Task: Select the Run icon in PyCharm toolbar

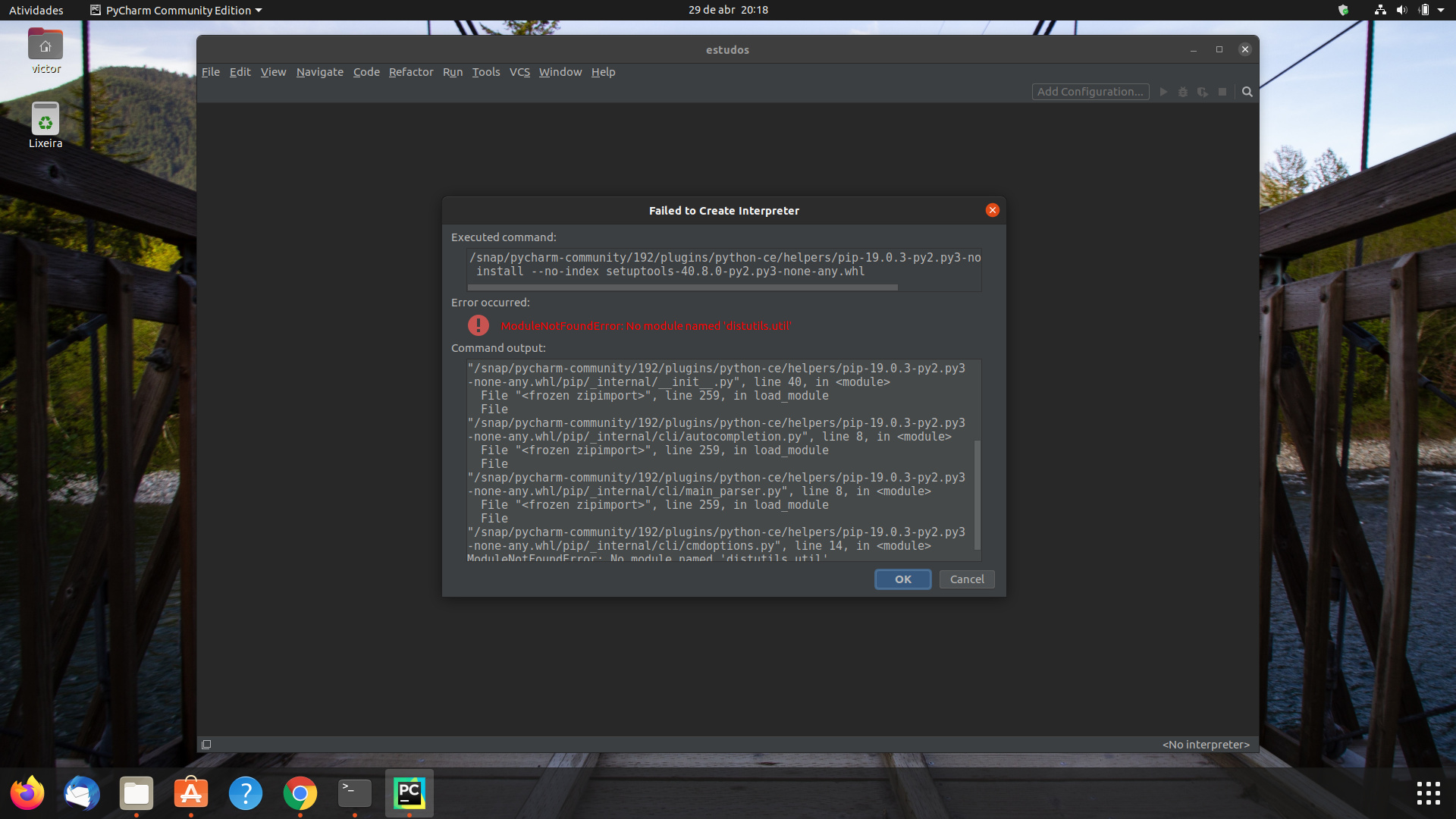Action: (1163, 92)
